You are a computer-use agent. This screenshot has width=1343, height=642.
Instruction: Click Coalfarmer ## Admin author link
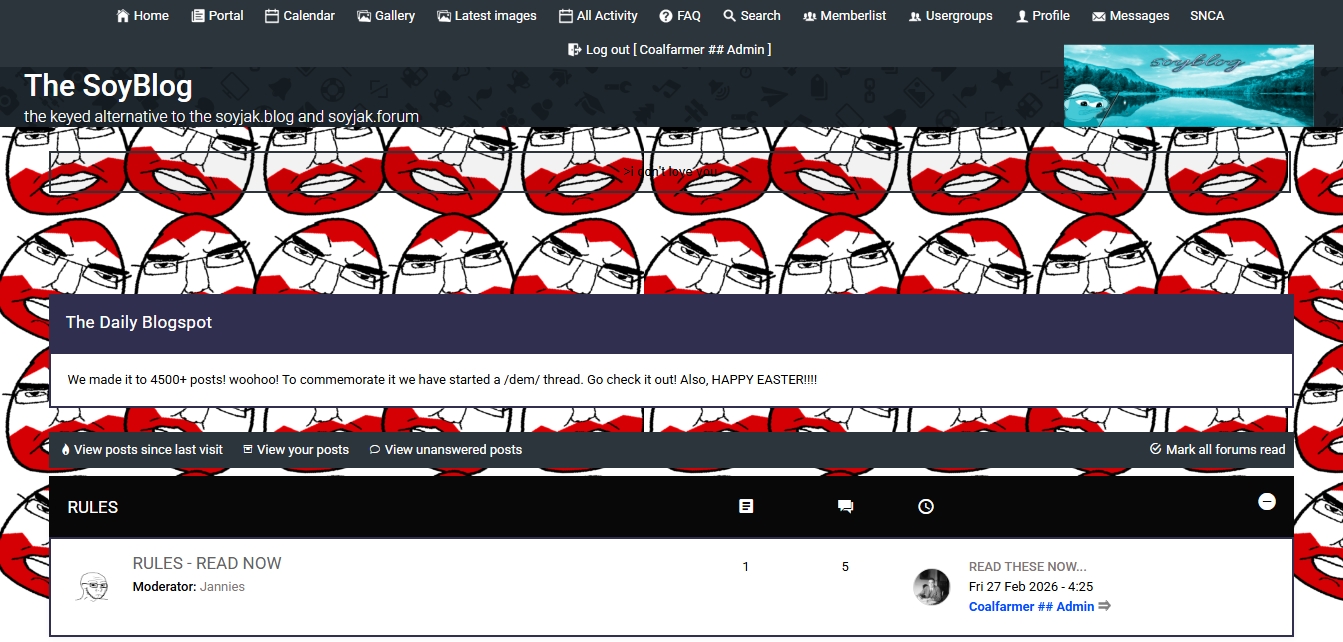(1031, 607)
